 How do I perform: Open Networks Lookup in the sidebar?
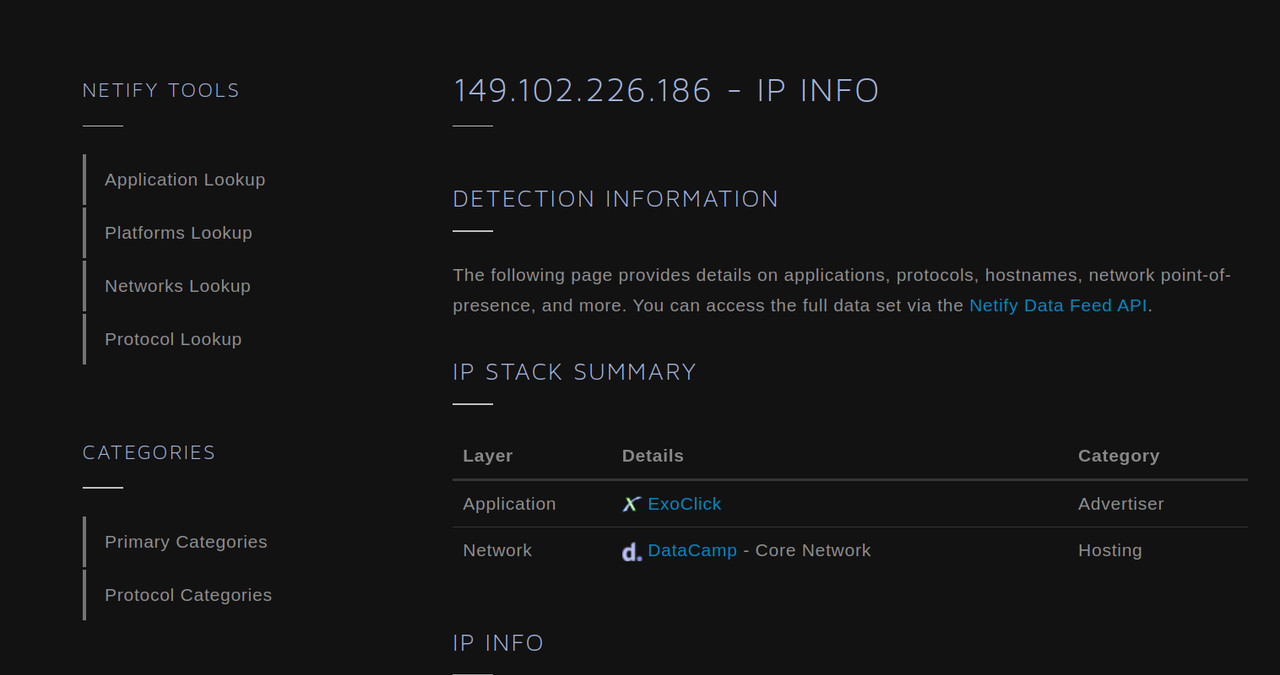[x=177, y=286]
